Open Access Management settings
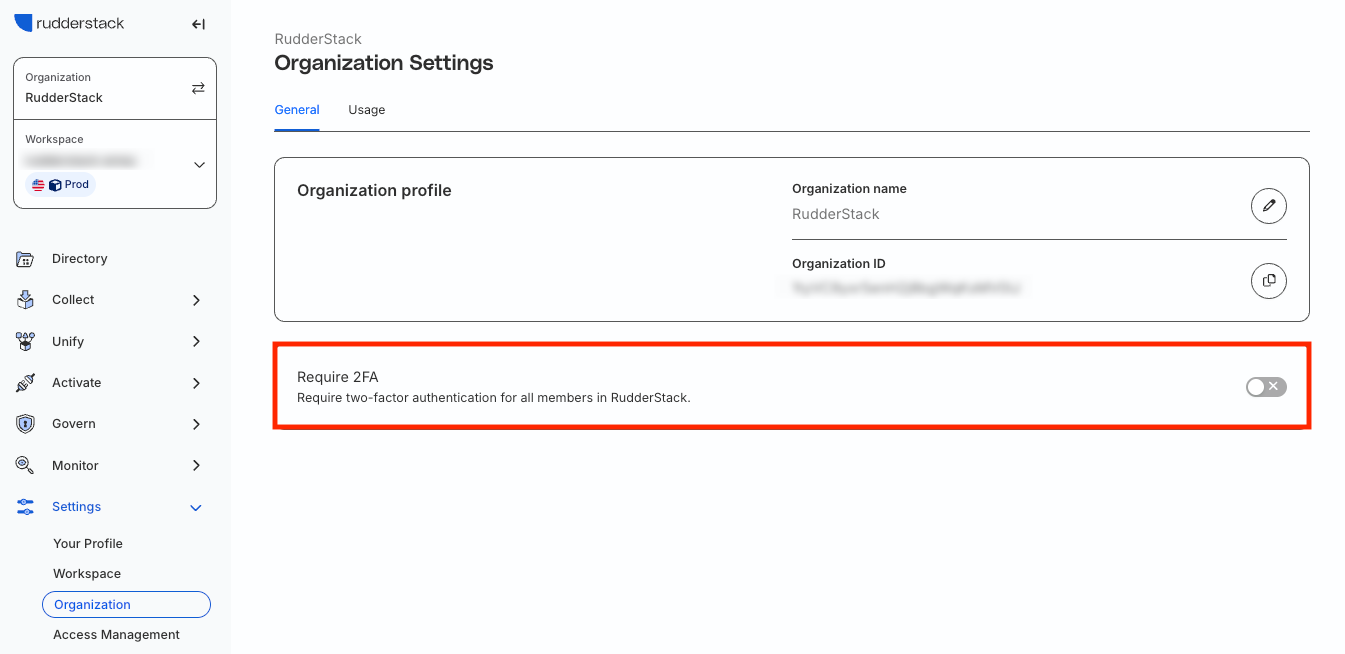Image resolution: width=1345 pixels, height=654 pixels. tap(116, 635)
